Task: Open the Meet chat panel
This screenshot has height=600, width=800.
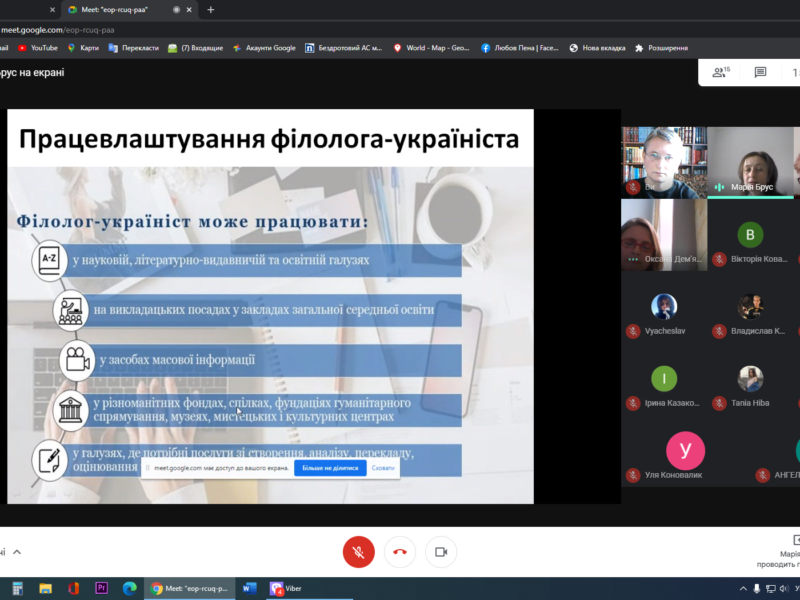Action: pos(760,72)
